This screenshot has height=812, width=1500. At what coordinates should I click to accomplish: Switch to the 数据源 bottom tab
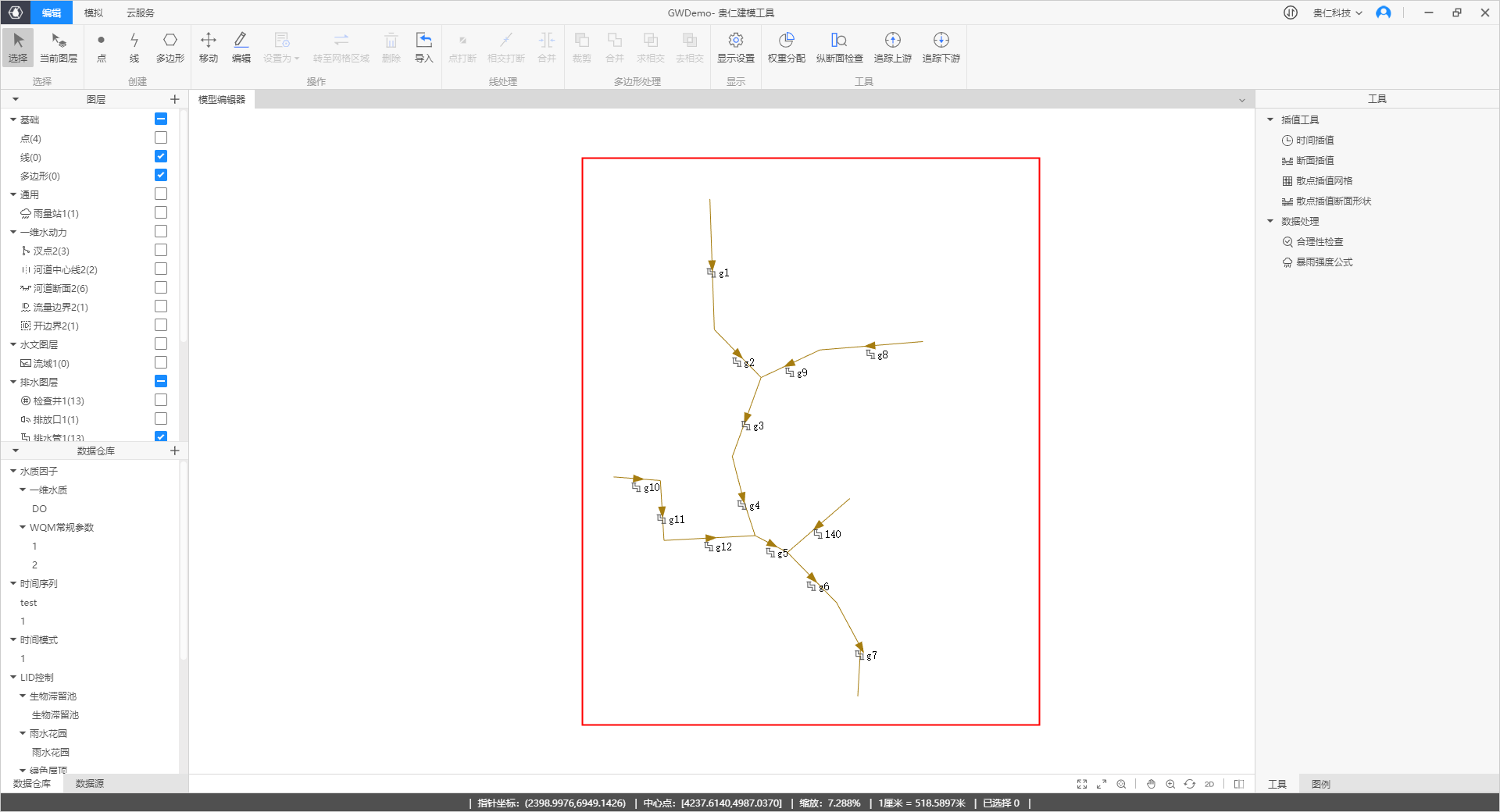click(x=90, y=783)
